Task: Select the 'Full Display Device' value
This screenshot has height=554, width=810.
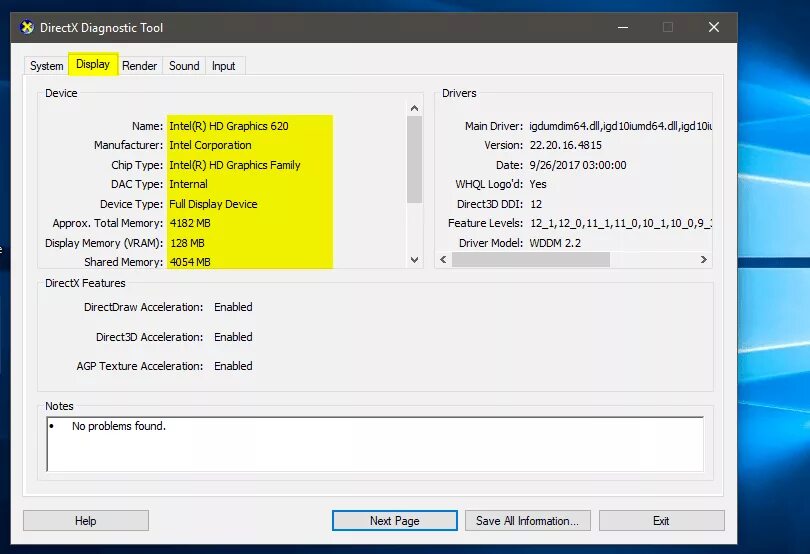Action: click(x=213, y=204)
